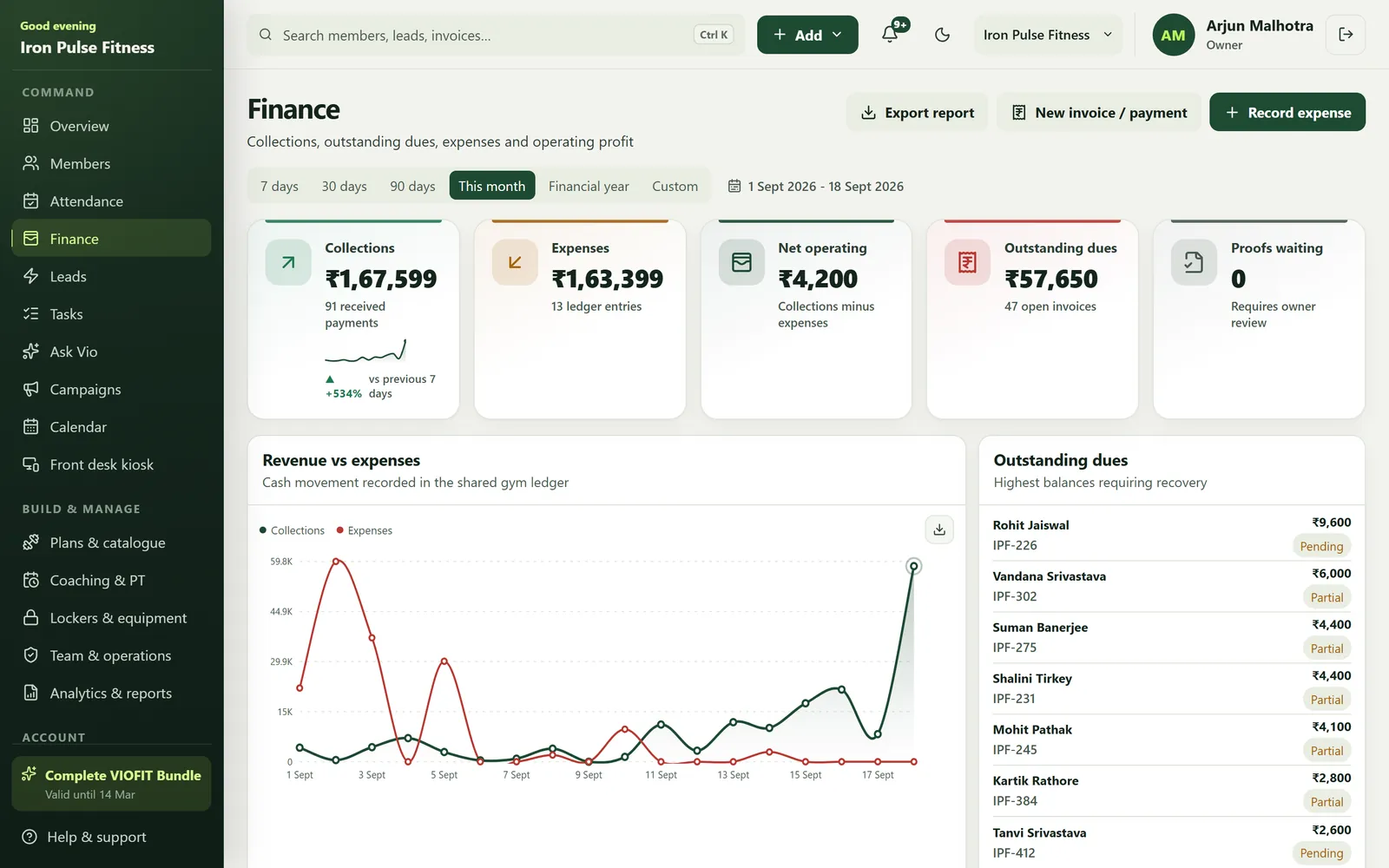The width and height of the screenshot is (1389, 868).
Task: Toggle Collections series in chart legend
Action: tap(292, 530)
